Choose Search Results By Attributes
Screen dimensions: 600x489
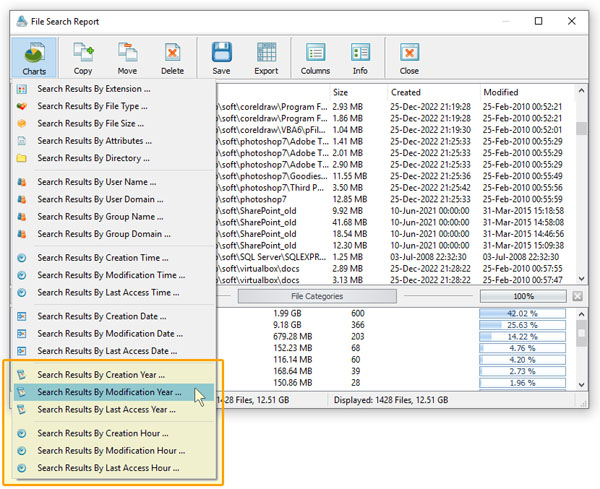[x=114, y=141]
